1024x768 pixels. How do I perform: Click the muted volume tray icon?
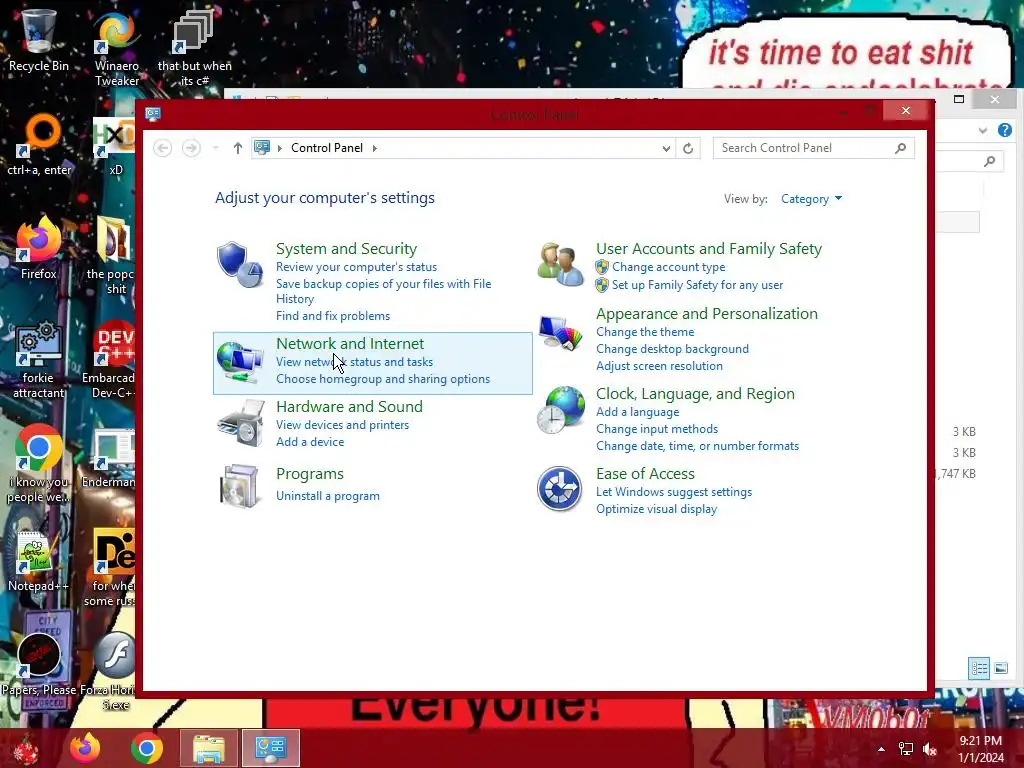click(930, 749)
